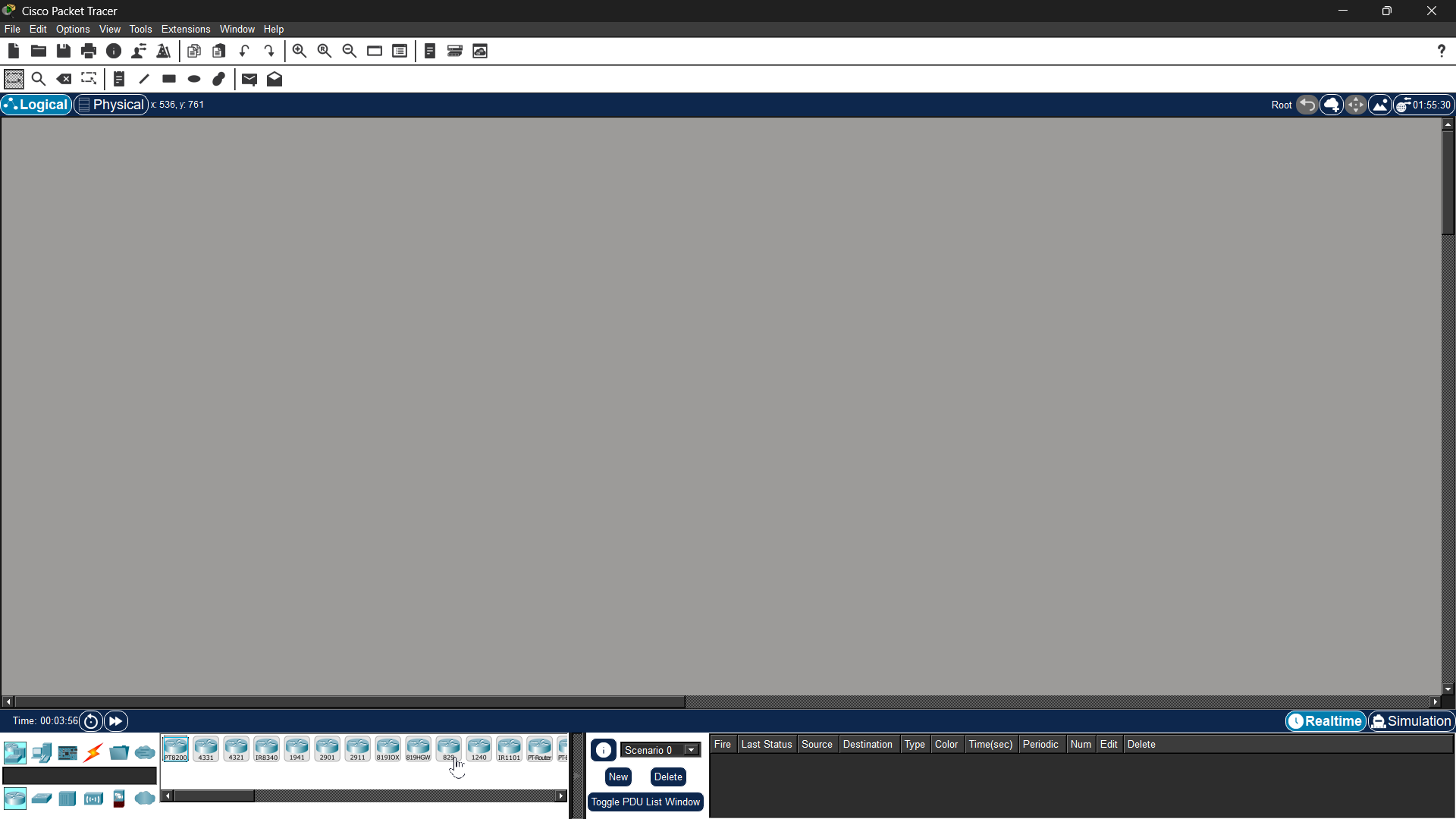The image size is (1456, 819).
Task: Click the New scenario button
Action: [x=618, y=777]
